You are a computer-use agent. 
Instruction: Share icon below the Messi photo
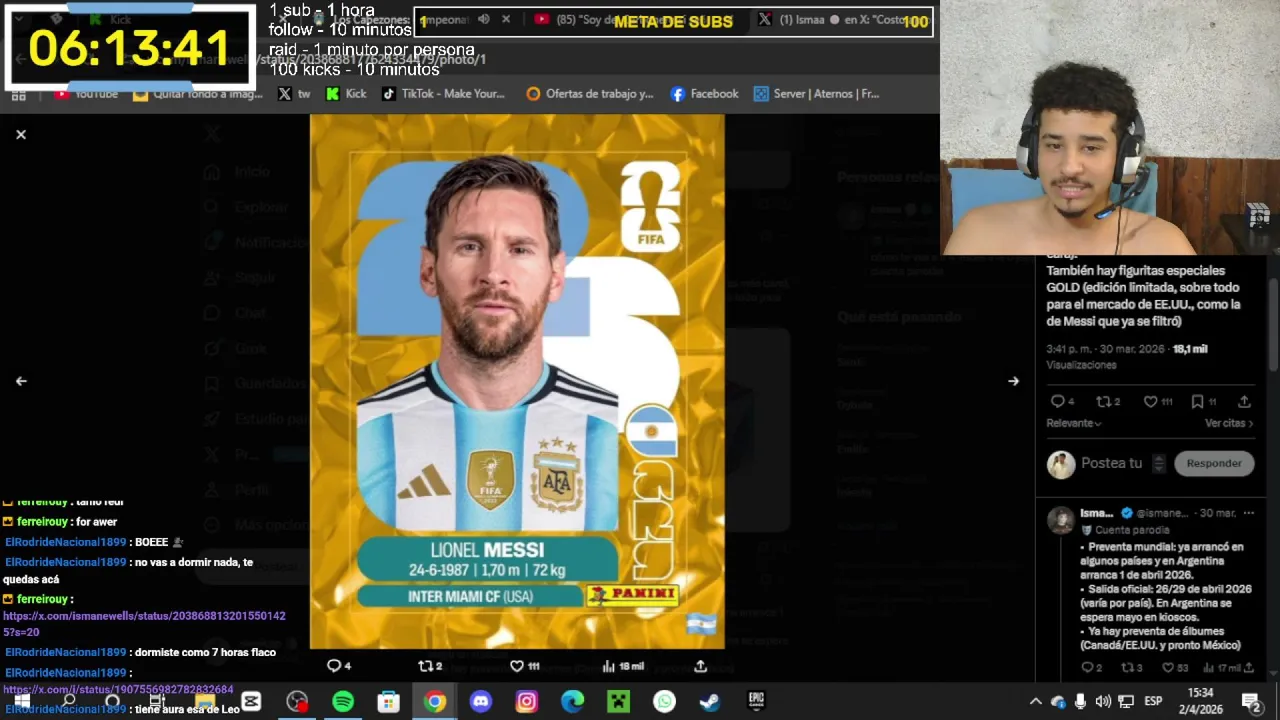pos(700,666)
